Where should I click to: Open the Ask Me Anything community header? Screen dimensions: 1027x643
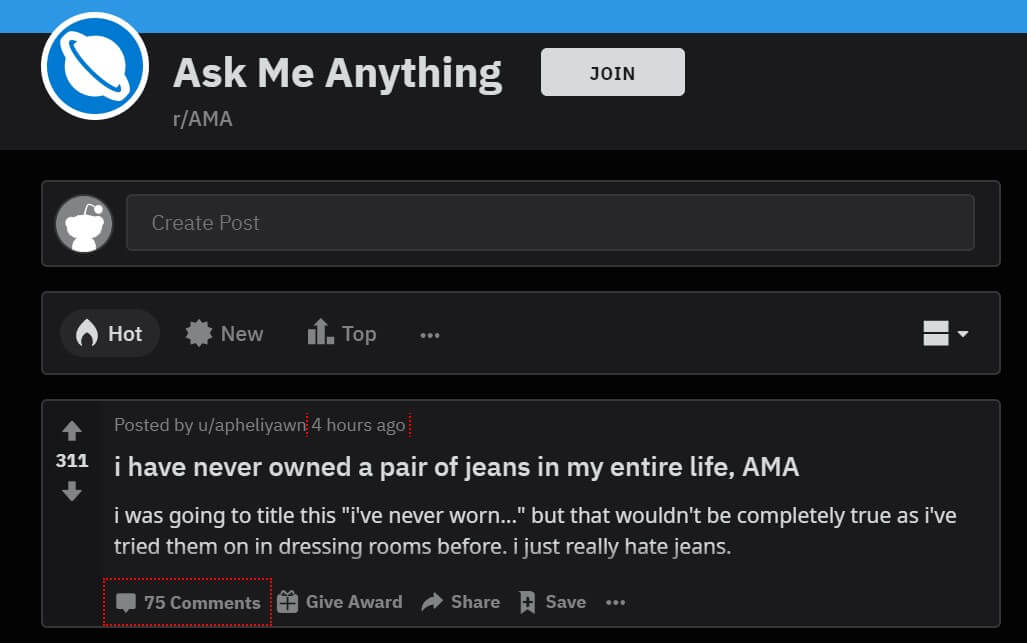[x=337, y=72]
